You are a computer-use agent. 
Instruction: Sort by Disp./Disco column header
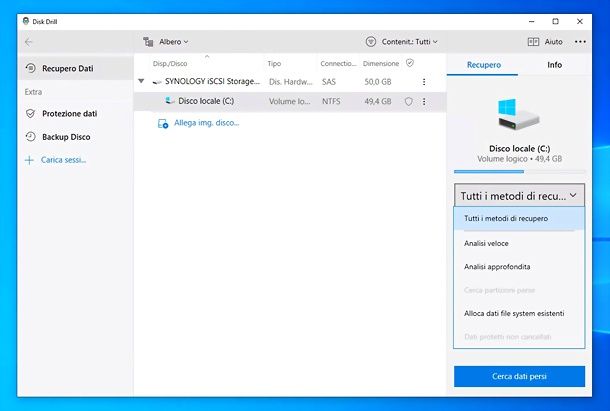(170, 63)
